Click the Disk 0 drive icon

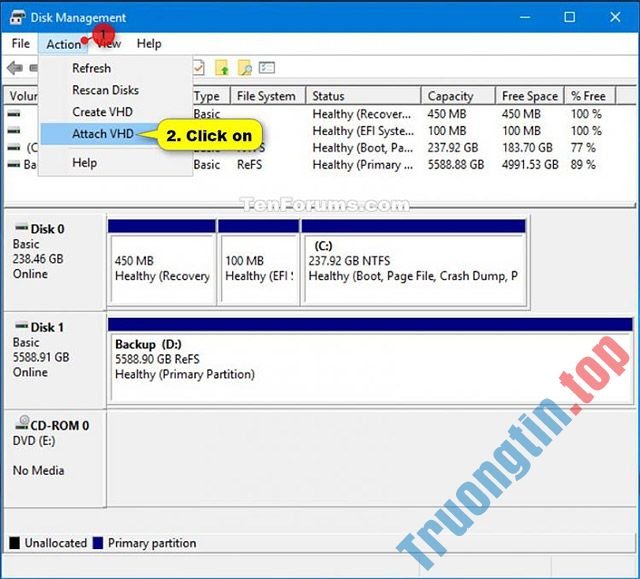click(21, 228)
